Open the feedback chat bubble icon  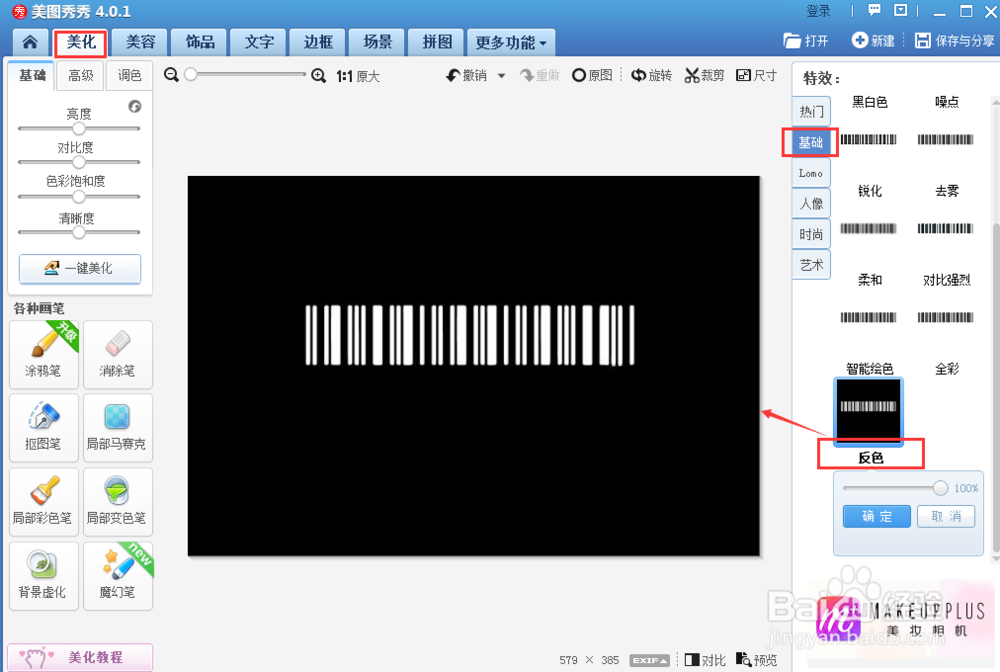(874, 10)
